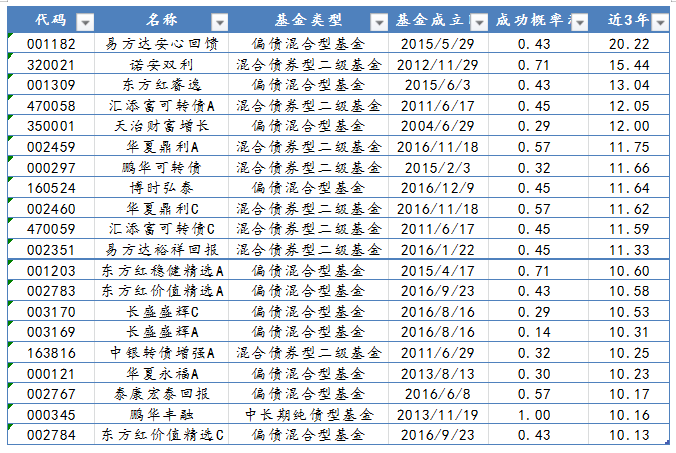
Task: Click the fund name 东方红价值精选C
Action: coord(162,435)
